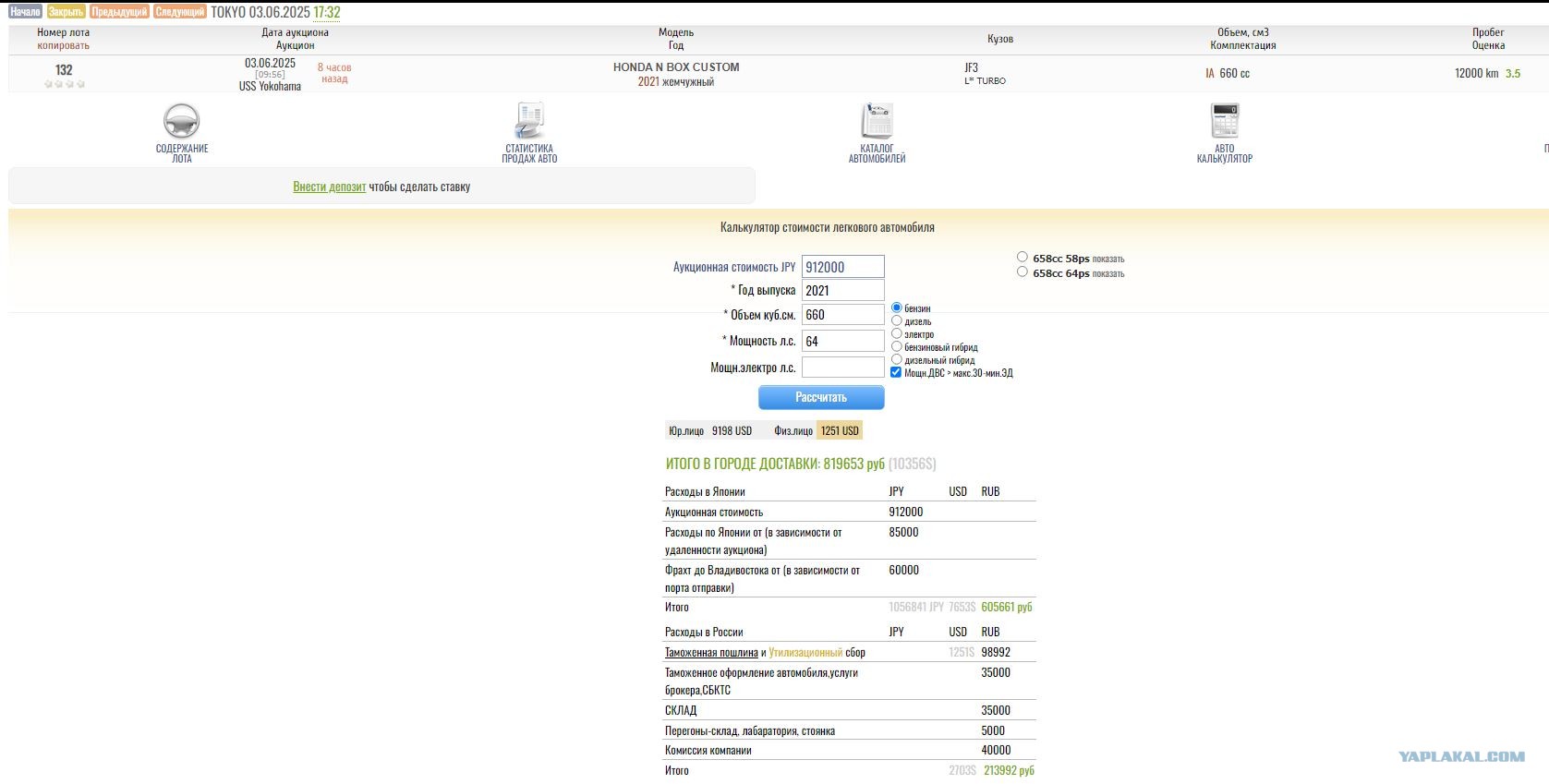Show details for the 658cc 58ps option
This screenshot has height=784, width=1549.
[1108, 259]
